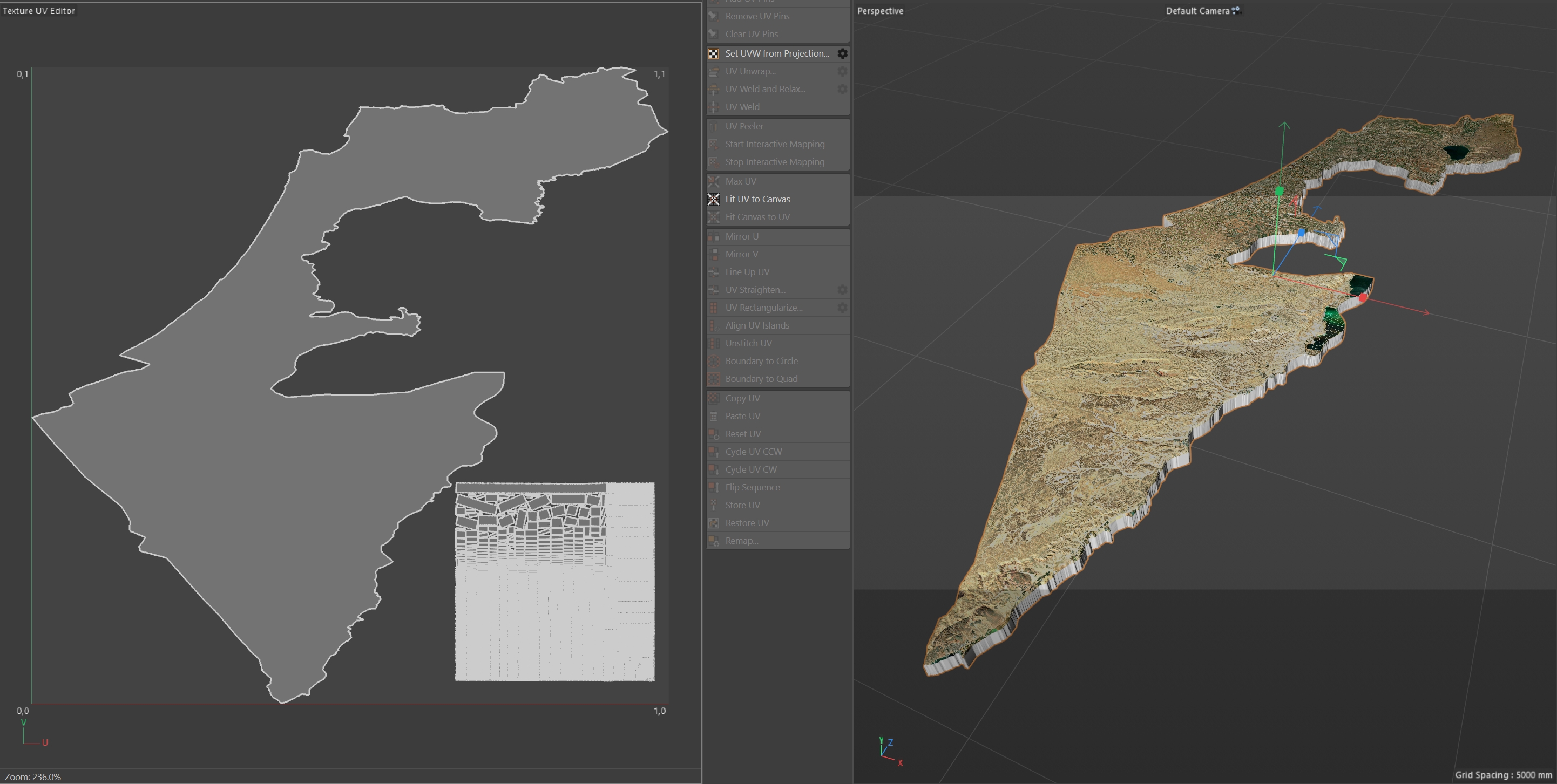Click the red X axis gizmo handle
This screenshot has height=784, width=1557.
click(x=1363, y=298)
